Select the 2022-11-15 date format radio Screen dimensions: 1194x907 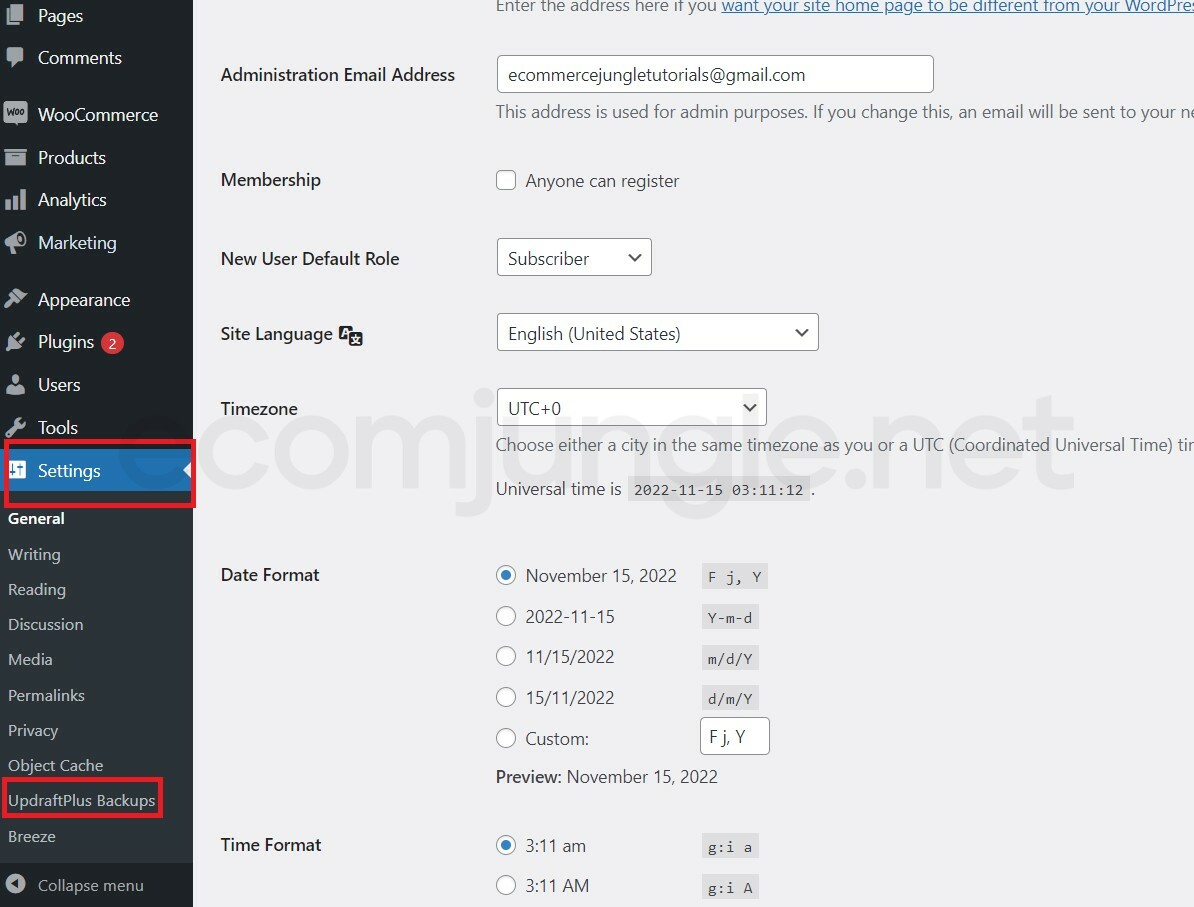coord(506,616)
